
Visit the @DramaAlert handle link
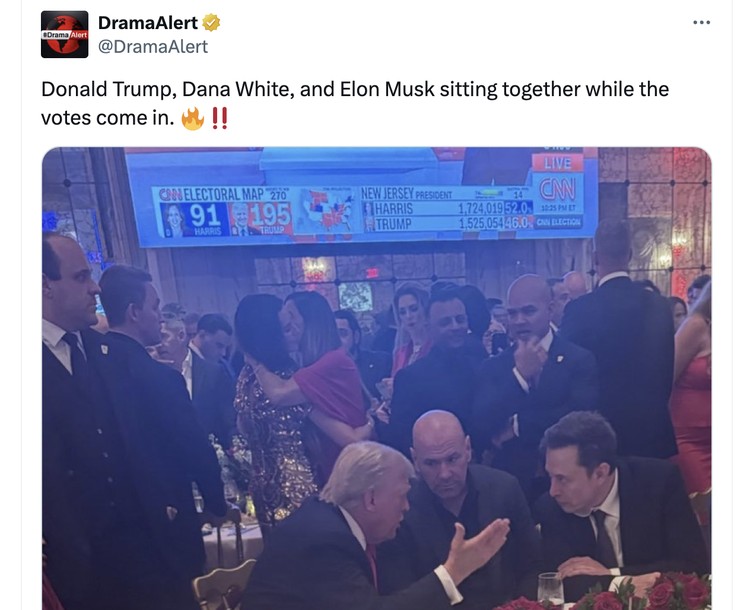(x=153, y=46)
